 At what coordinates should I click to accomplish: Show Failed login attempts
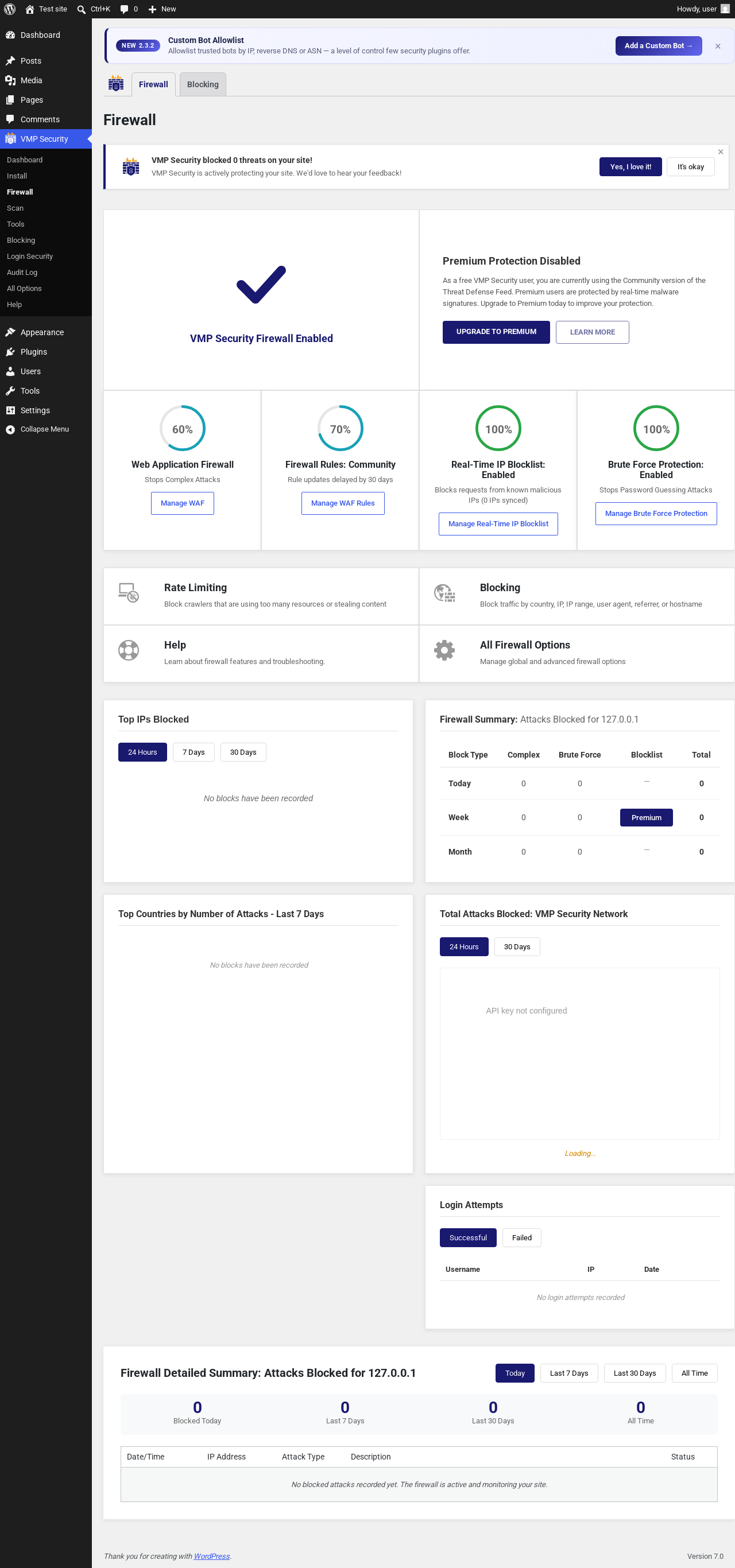click(522, 1238)
